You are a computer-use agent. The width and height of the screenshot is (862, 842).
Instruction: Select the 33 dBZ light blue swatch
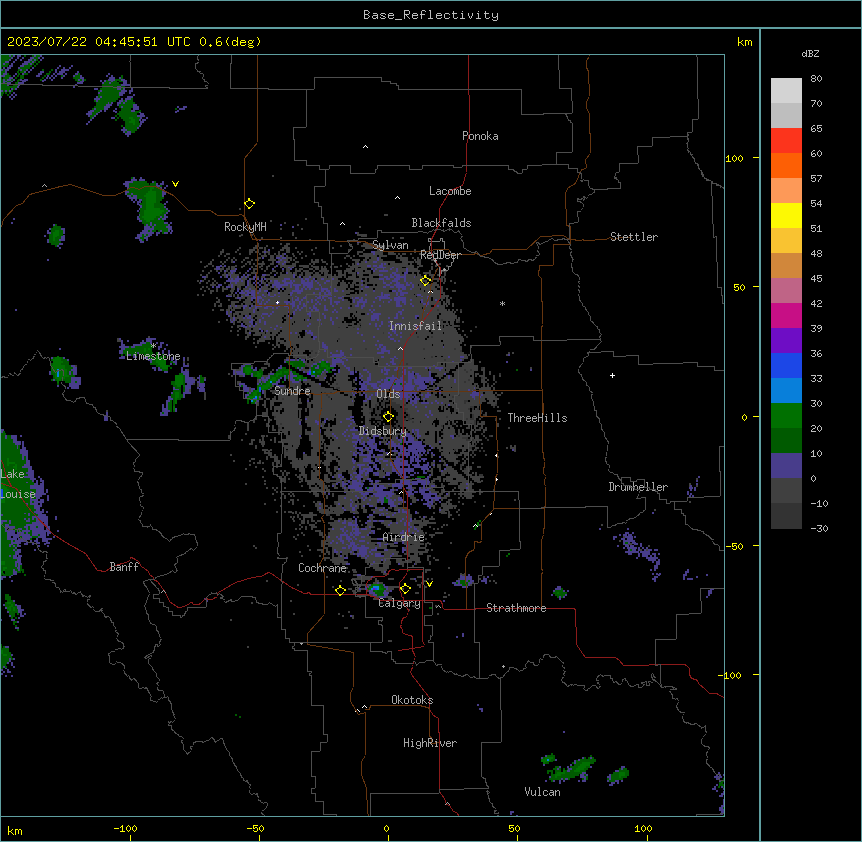coord(786,391)
